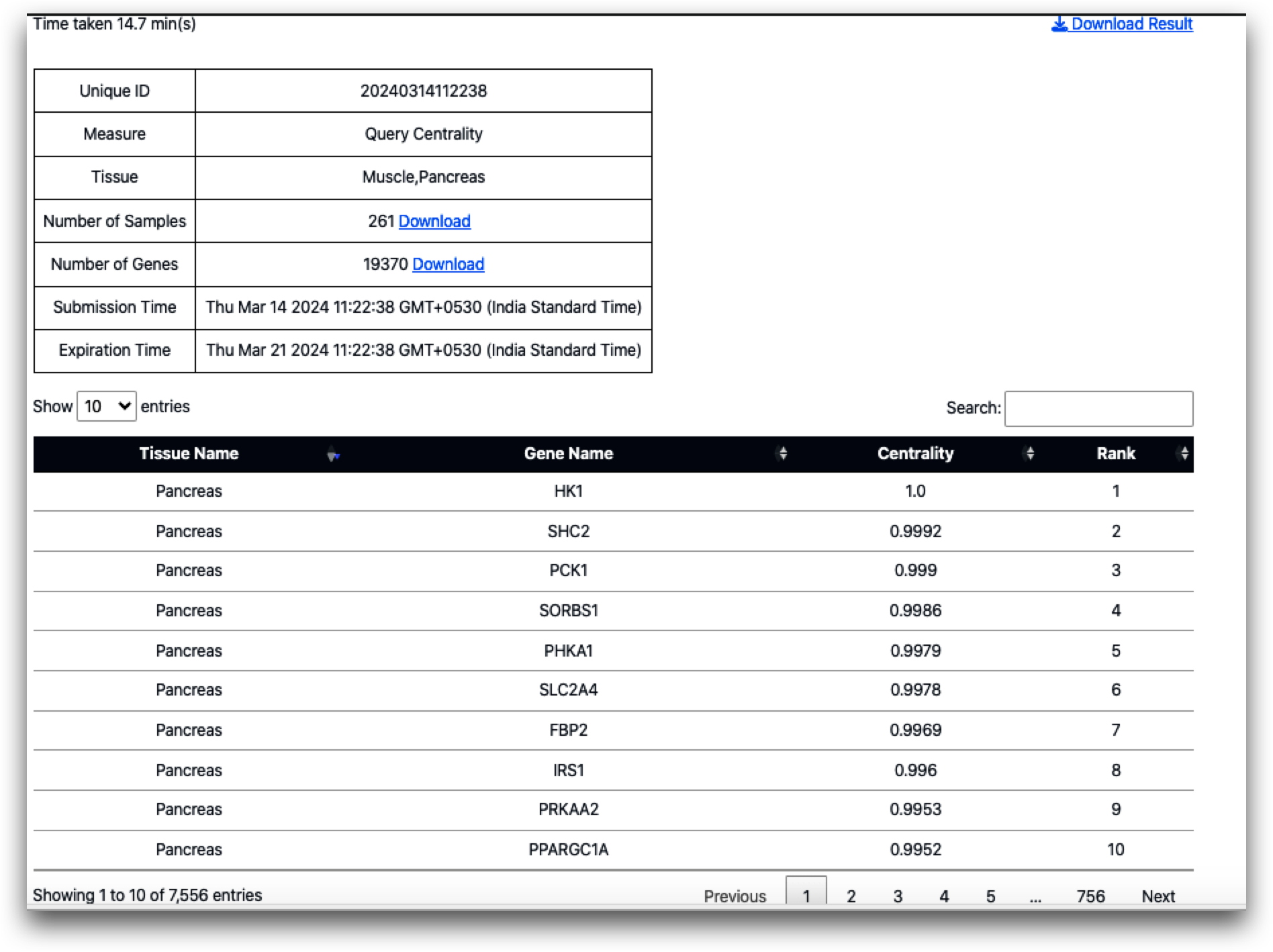Screen dimensions: 1273x952
Task: Click the Centrality column header text
Action: tap(915, 453)
